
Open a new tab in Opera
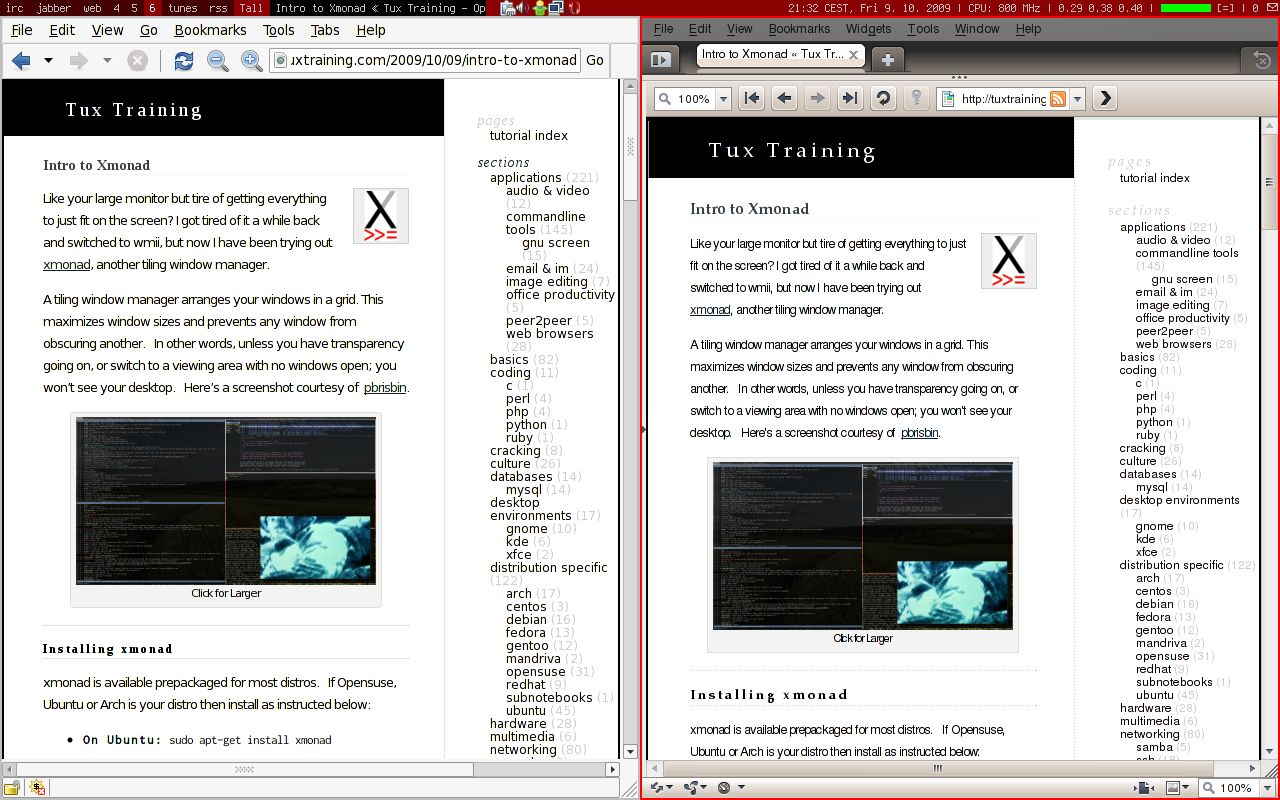pyautogui.click(x=887, y=59)
